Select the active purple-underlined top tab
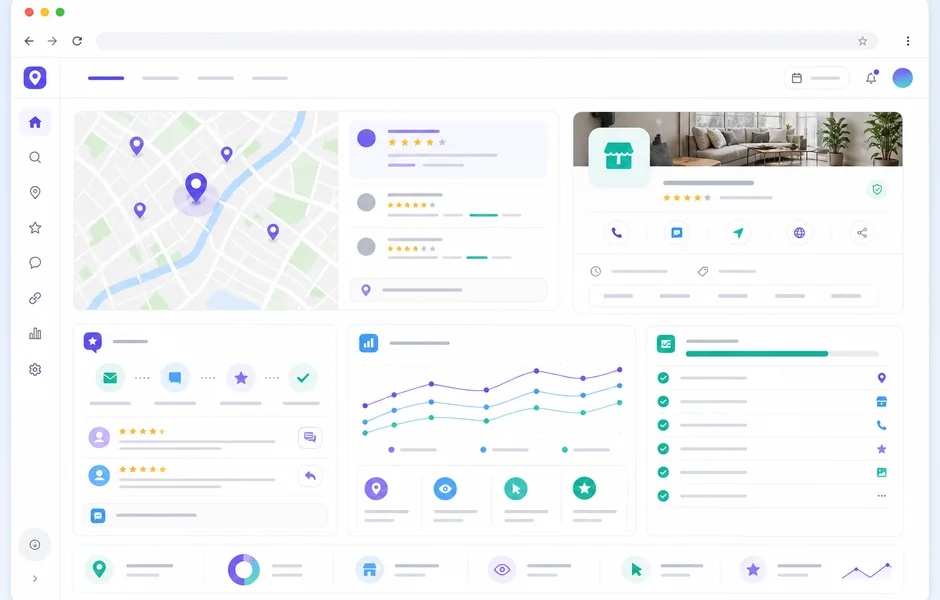This screenshot has height=600, width=940. point(106,78)
